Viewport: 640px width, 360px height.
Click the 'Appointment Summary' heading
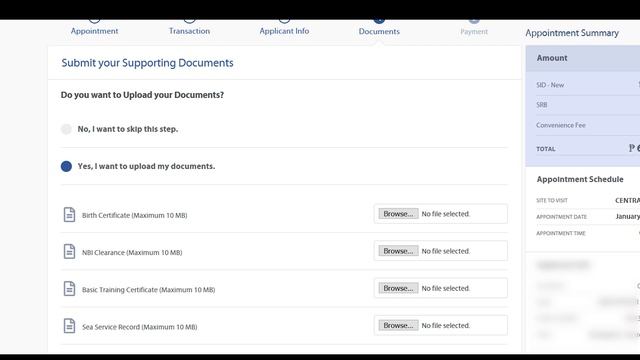[x=572, y=33]
